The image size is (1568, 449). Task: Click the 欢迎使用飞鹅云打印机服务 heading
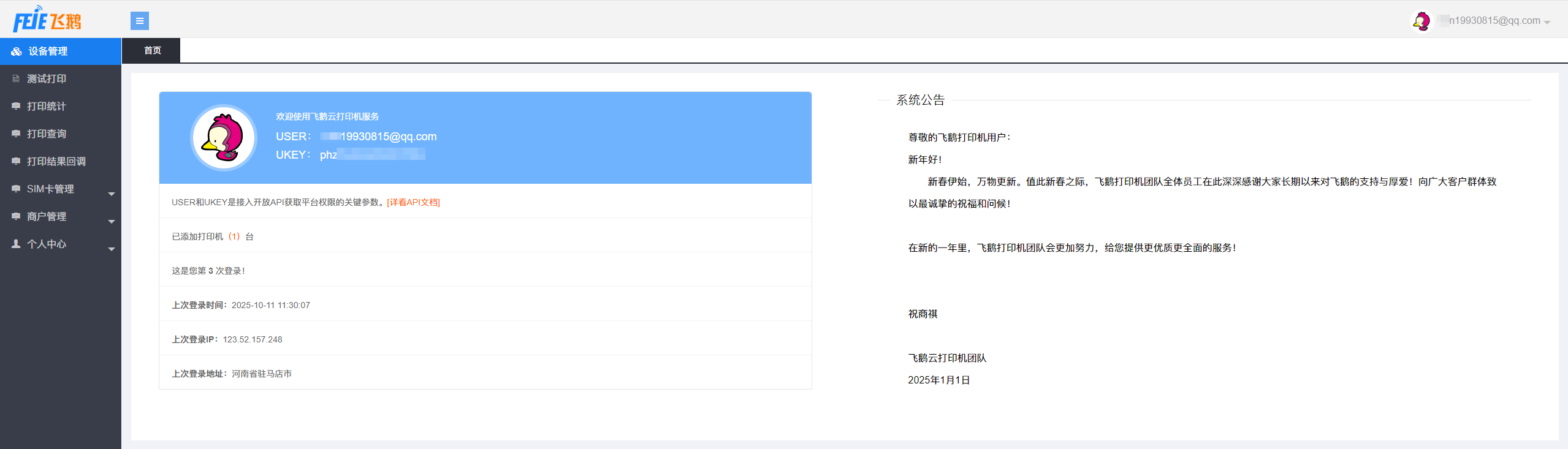pyautogui.click(x=327, y=116)
